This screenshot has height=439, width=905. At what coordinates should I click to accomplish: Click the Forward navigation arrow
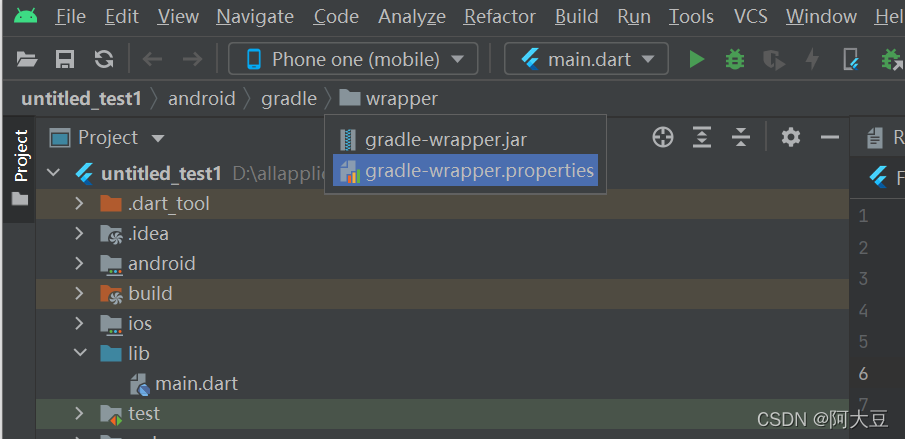[192, 59]
